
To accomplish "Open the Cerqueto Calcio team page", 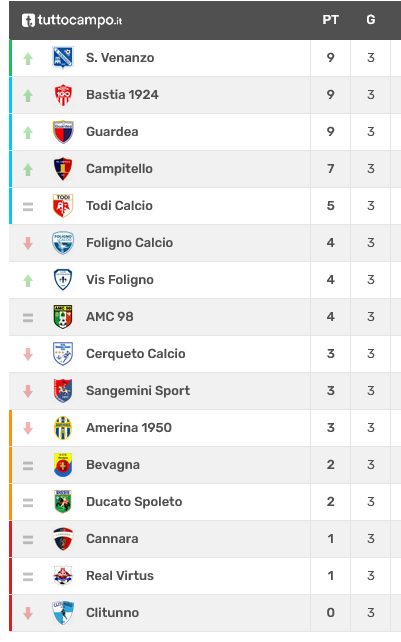I will 136,354.
